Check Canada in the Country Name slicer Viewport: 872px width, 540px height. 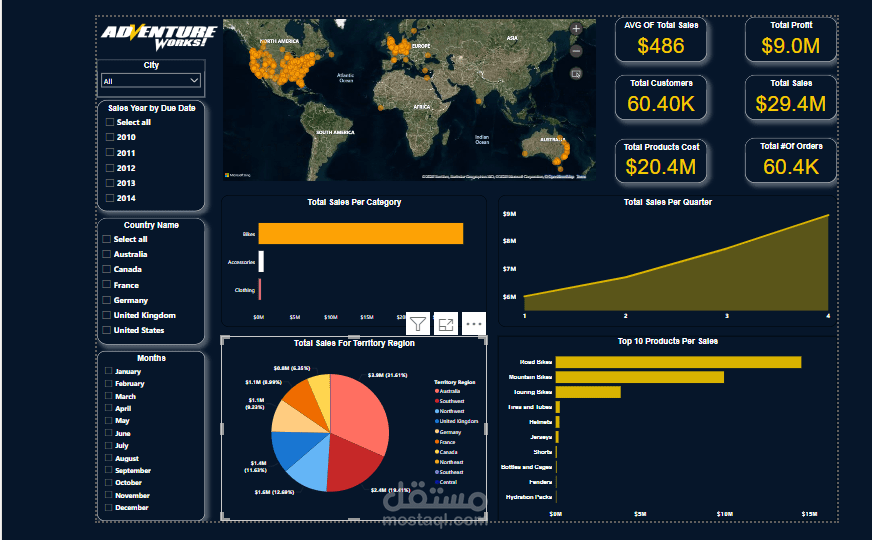tap(107, 269)
